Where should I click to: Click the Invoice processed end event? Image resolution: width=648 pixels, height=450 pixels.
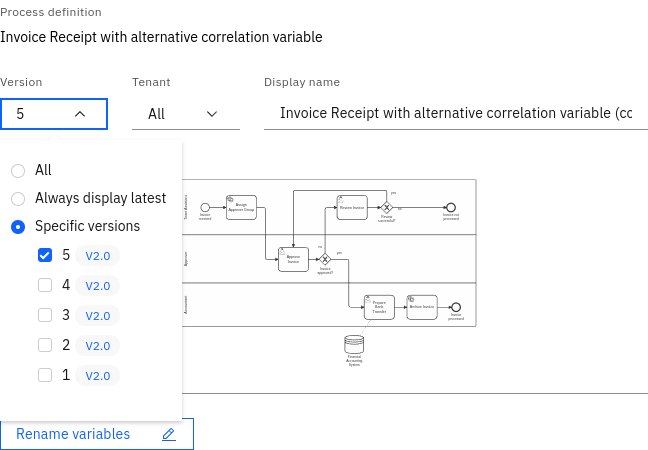[x=456, y=307]
